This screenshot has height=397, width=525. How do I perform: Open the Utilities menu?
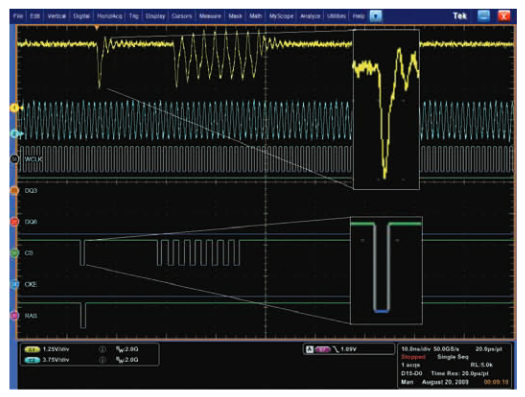click(336, 16)
